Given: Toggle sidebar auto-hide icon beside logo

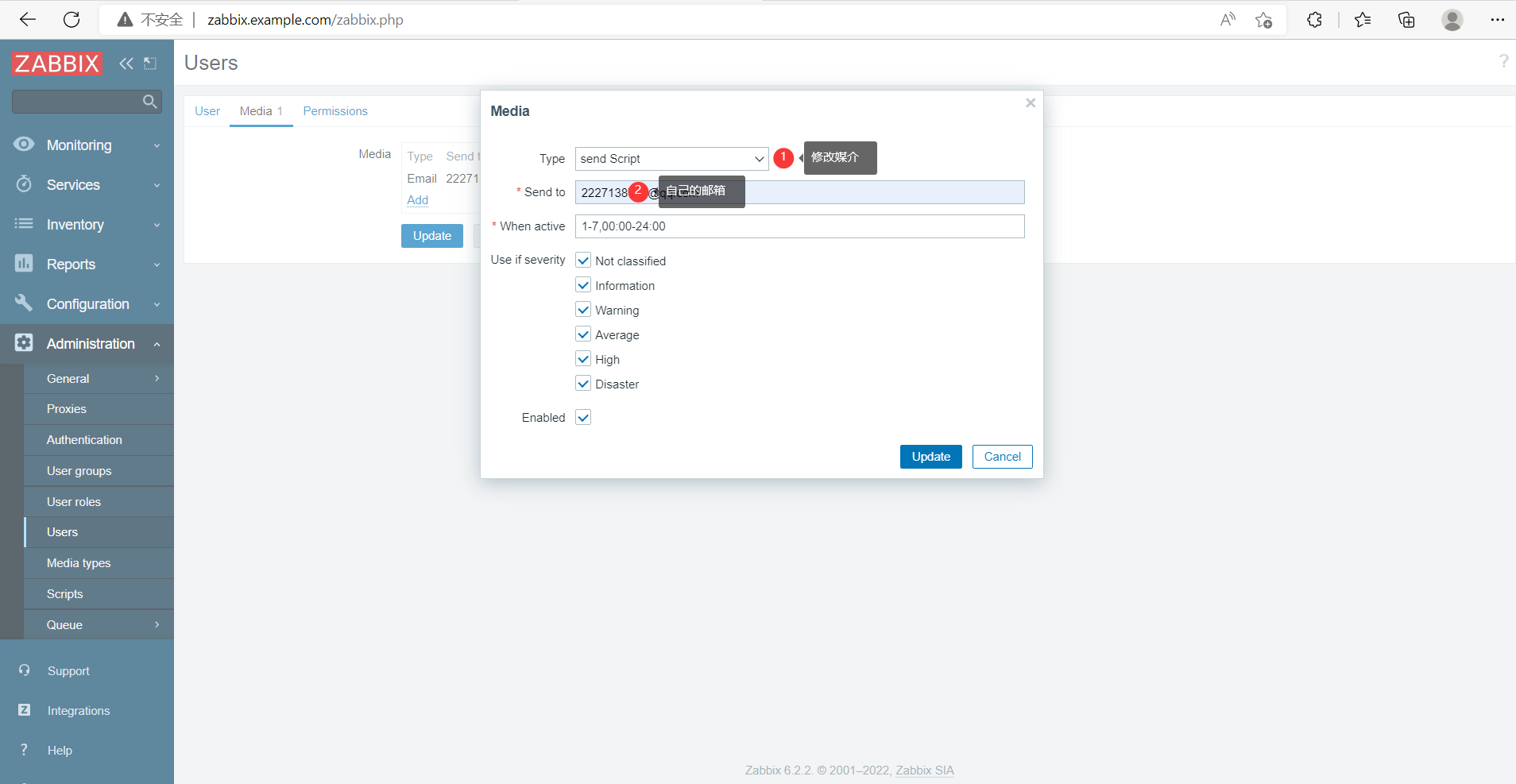Looking at the screenshot, I should point(150,64).
